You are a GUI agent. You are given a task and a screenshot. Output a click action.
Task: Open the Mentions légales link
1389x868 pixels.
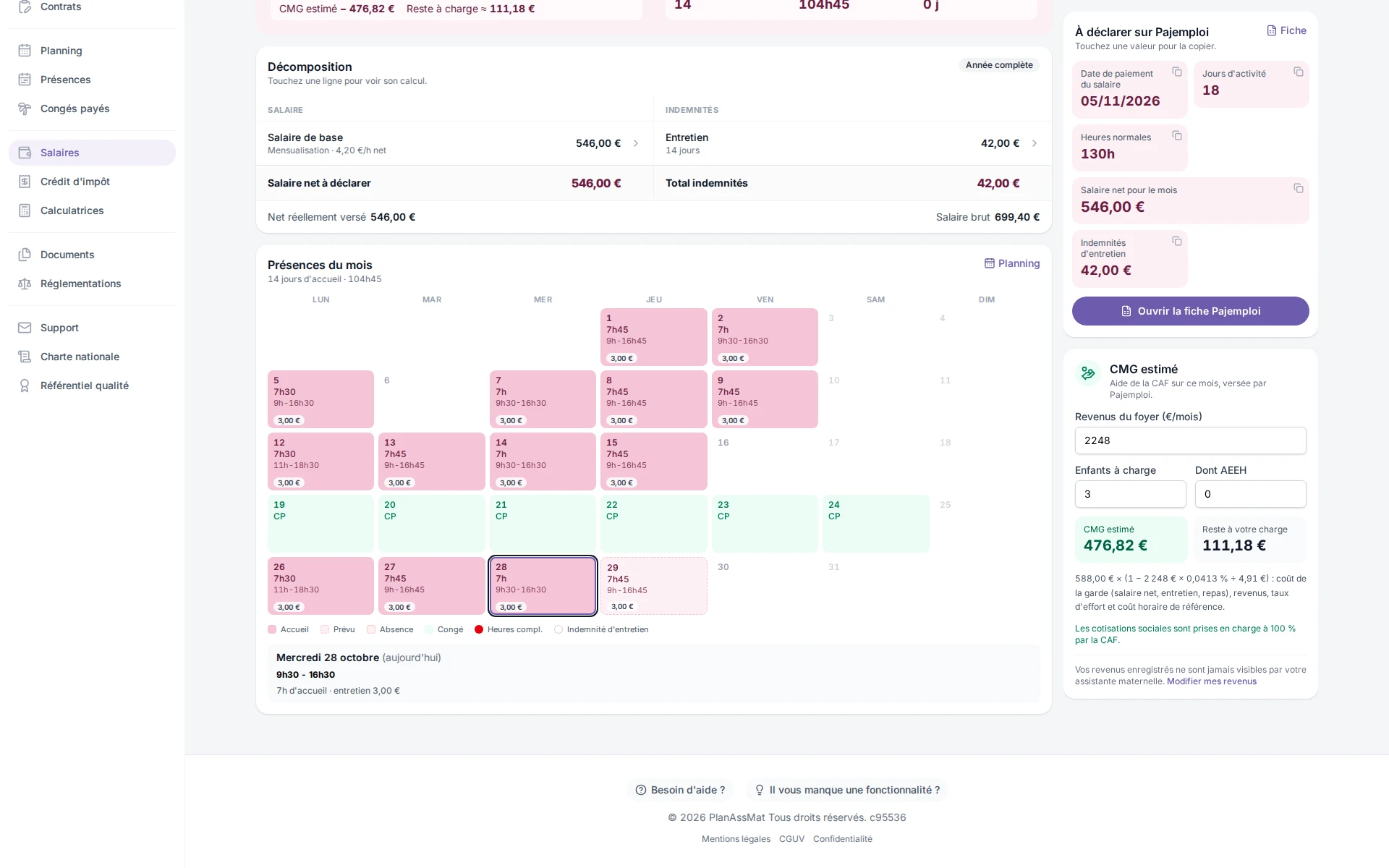(x=736, y=839)
